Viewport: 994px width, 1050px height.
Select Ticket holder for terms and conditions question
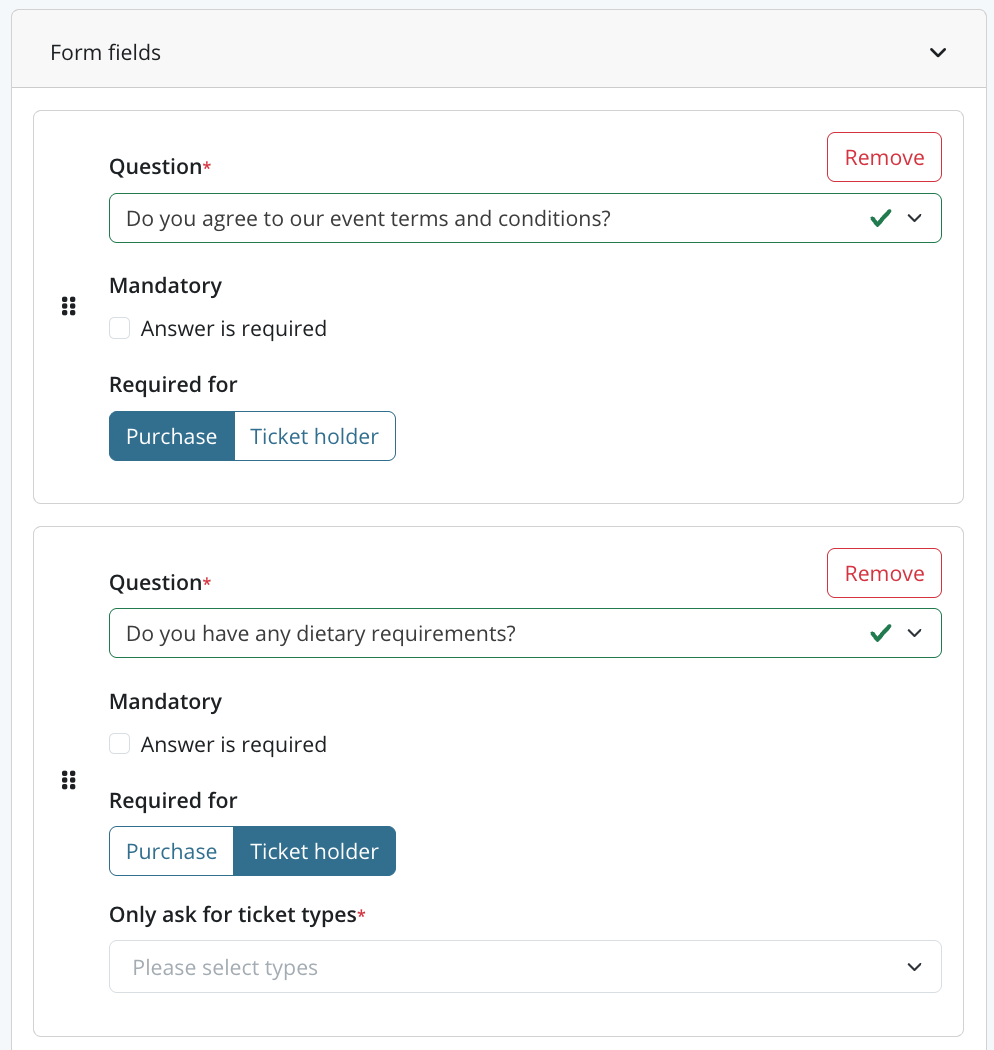[x=314, y=436]
